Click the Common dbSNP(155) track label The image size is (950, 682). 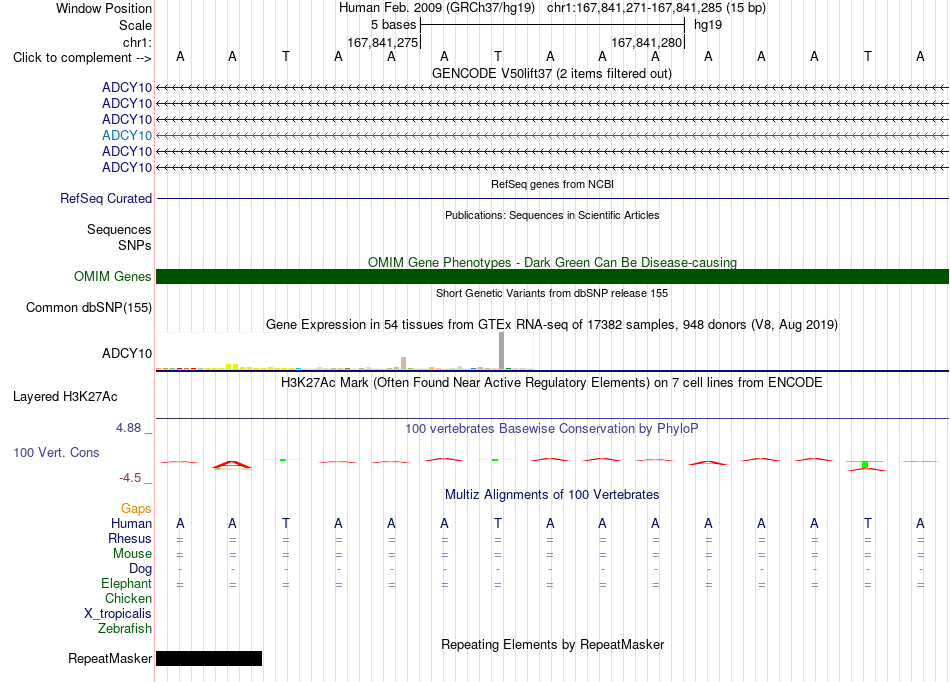[89, 308]
